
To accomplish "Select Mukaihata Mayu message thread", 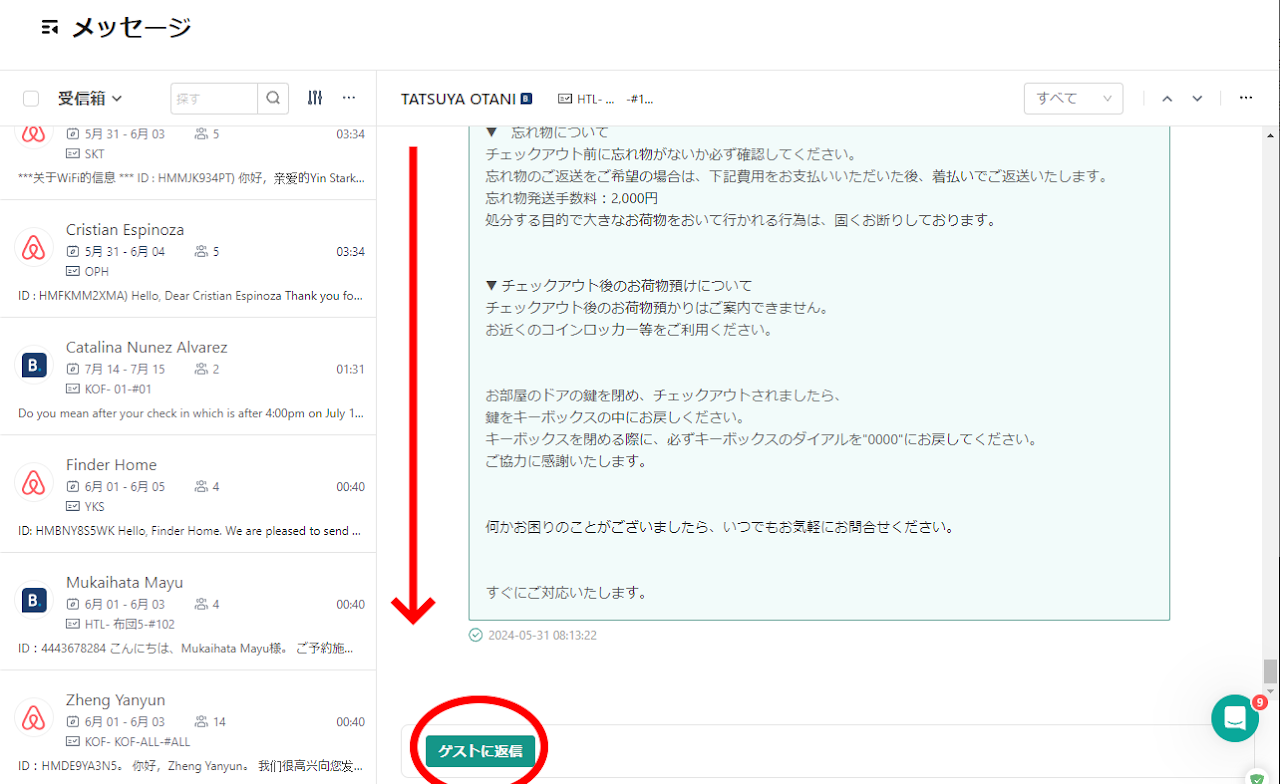I will (x=188, y=611).
